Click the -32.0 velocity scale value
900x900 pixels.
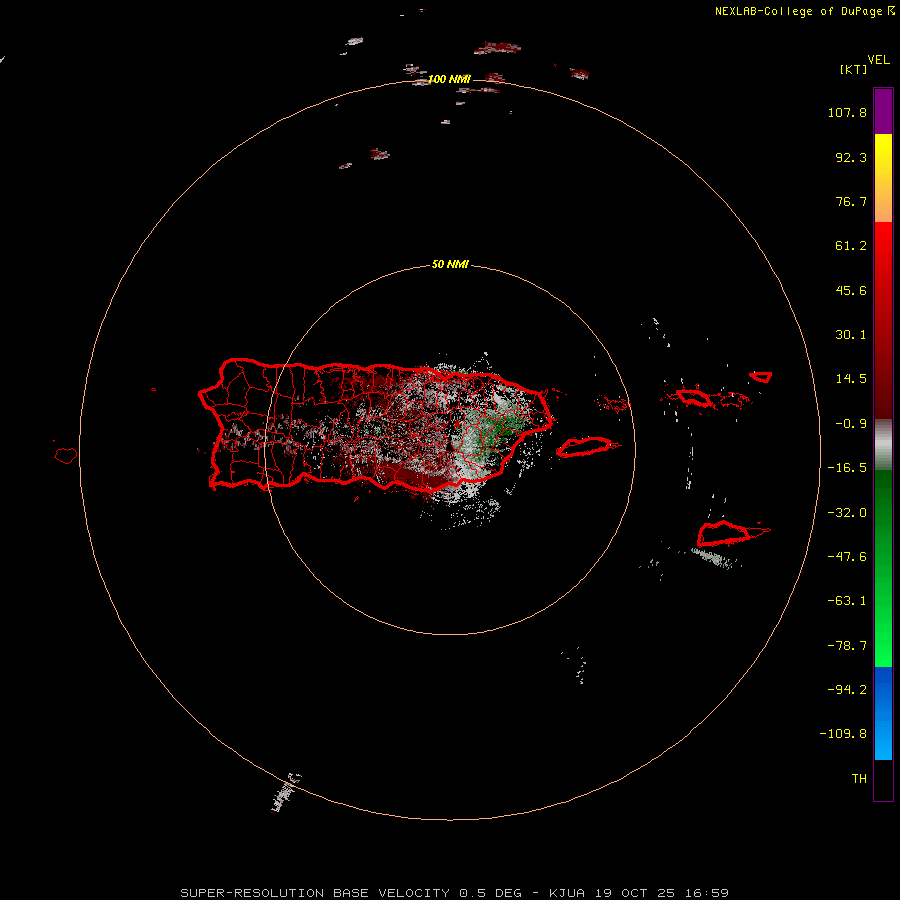point(847,513)
